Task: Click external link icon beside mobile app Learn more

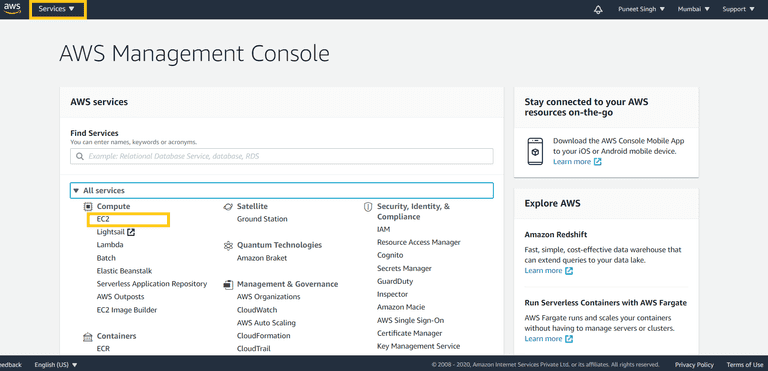Action: (x=598, y=162)
